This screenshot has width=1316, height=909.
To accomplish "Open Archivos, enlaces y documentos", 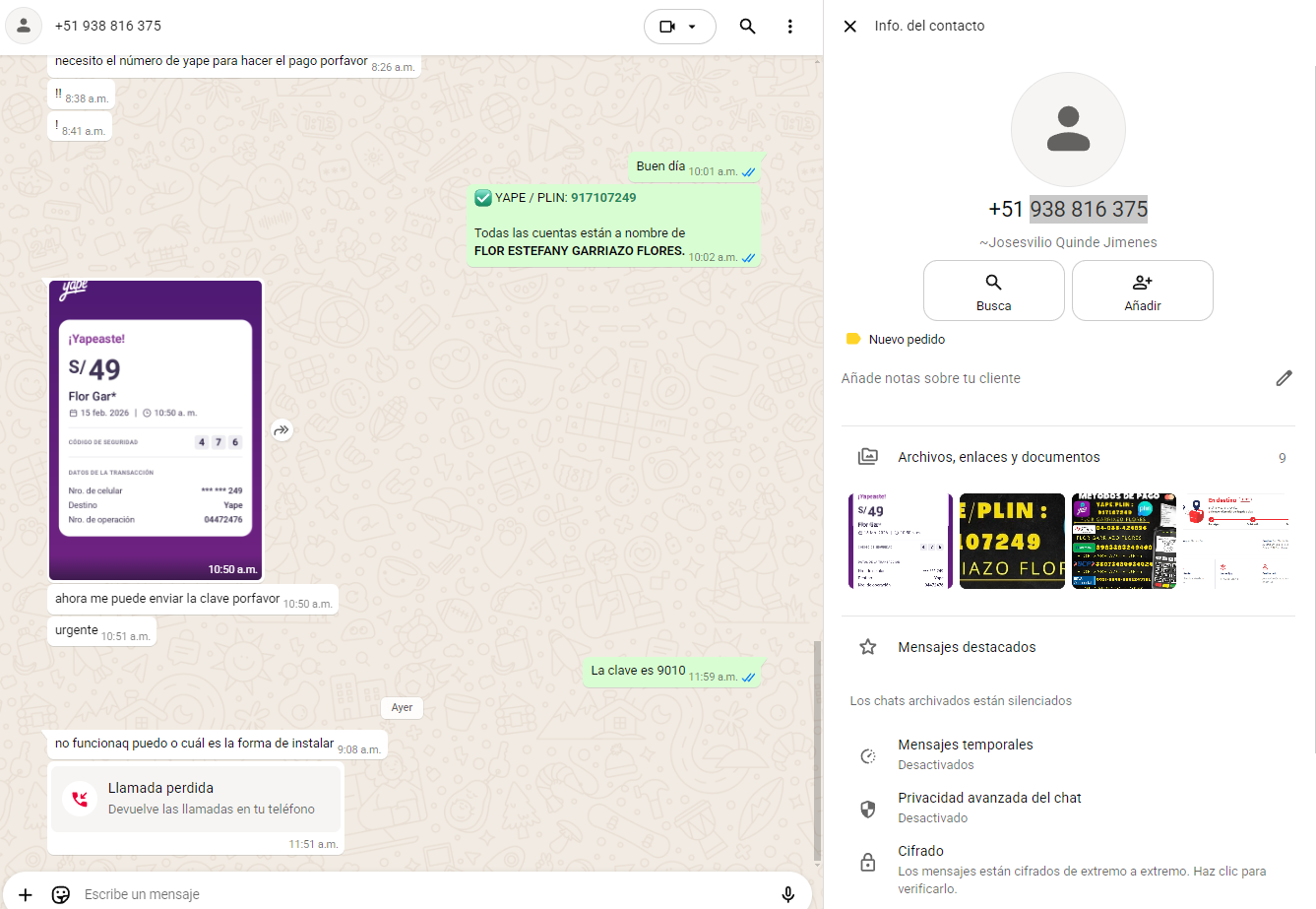I will (x=998, y=457).
